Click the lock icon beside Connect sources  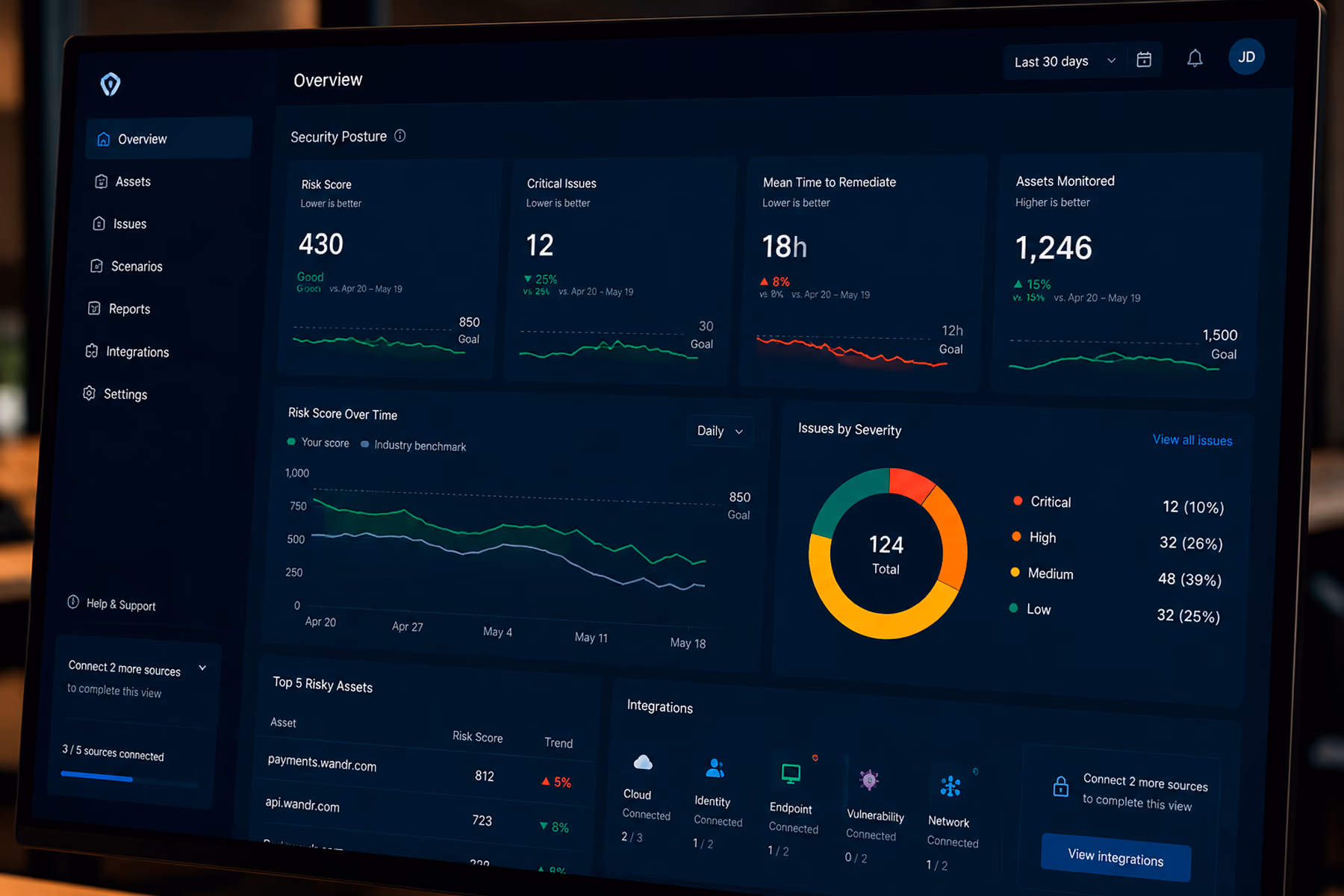[1060, 786]
